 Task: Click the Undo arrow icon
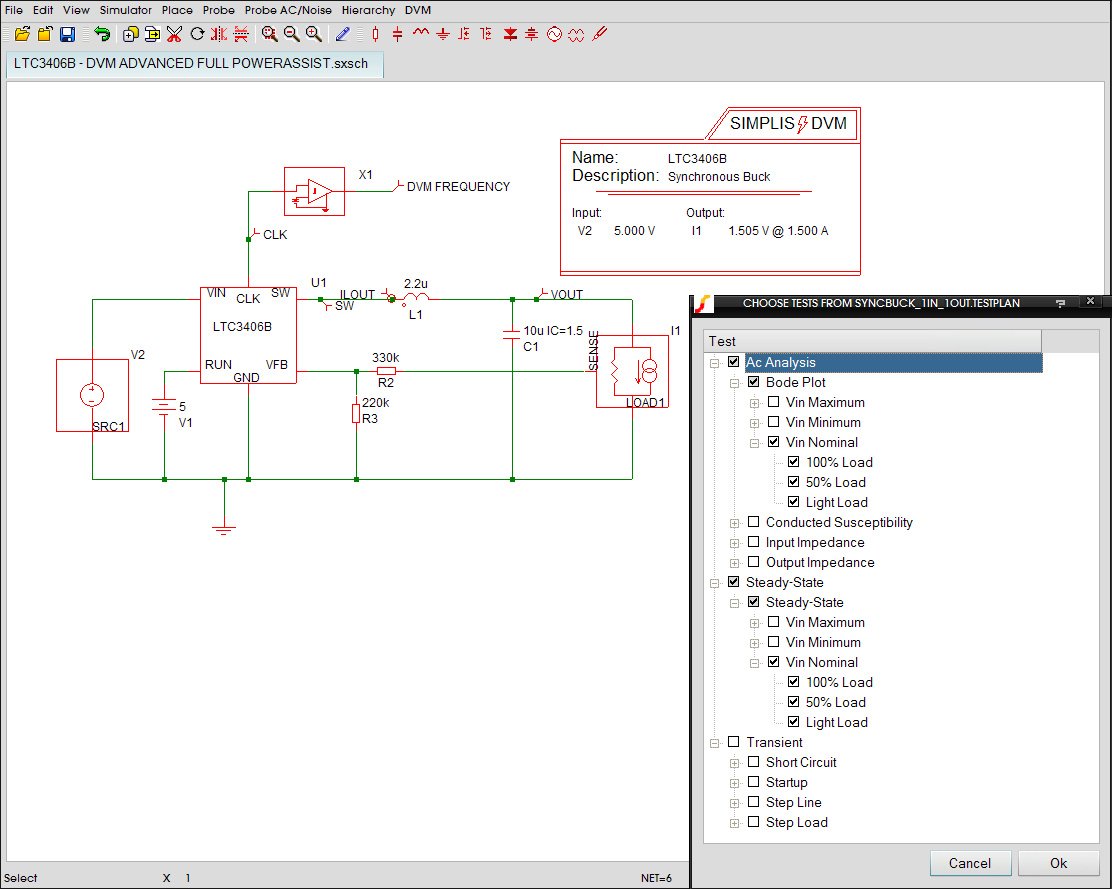pos(102,34)
